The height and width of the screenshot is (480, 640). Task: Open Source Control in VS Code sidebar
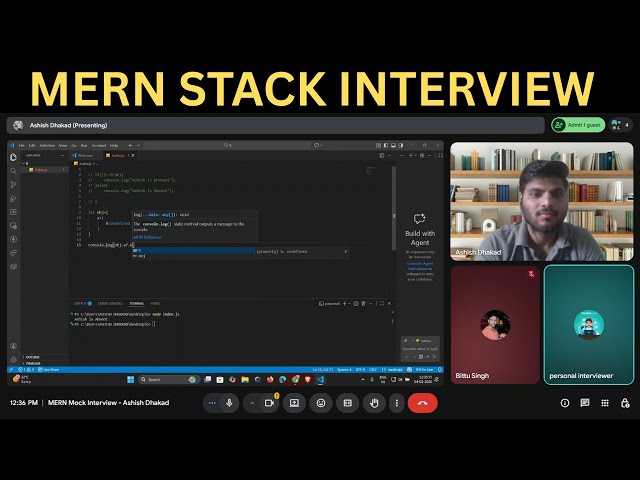13,184
